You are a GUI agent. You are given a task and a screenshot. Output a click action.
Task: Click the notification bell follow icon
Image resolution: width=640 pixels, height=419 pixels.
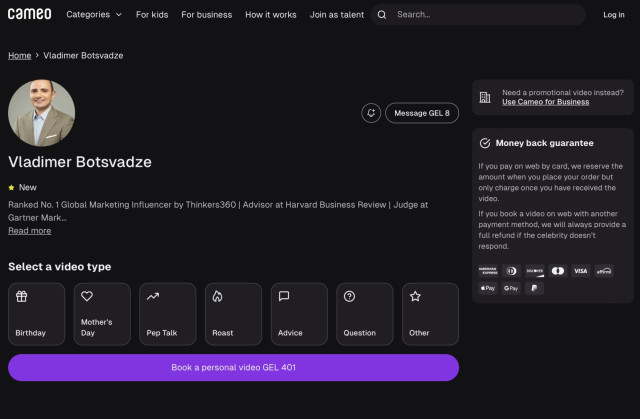371,113
